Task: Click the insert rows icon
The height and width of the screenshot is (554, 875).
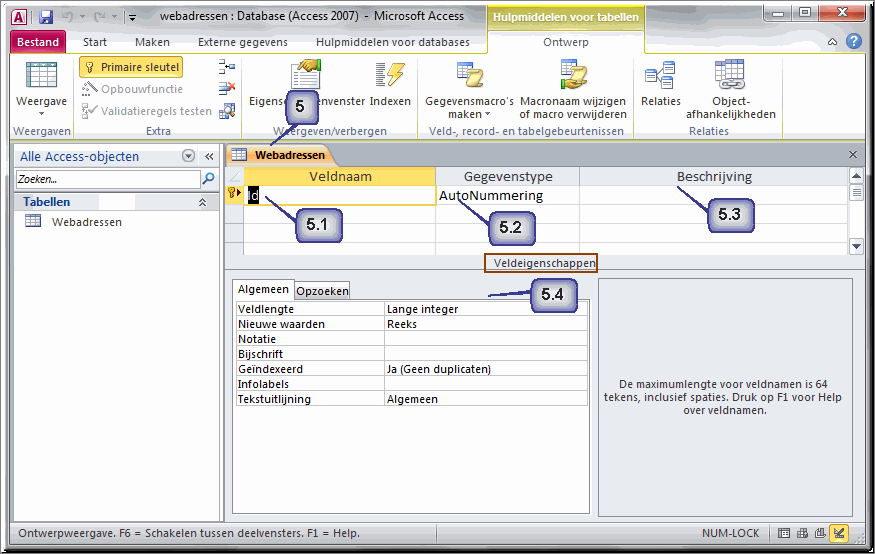Action: tap(227, 67)
